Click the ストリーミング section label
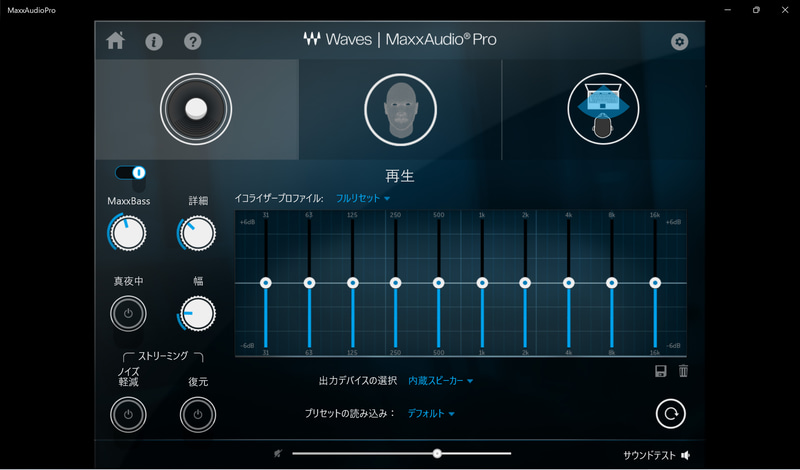 (x=163, y=356)
